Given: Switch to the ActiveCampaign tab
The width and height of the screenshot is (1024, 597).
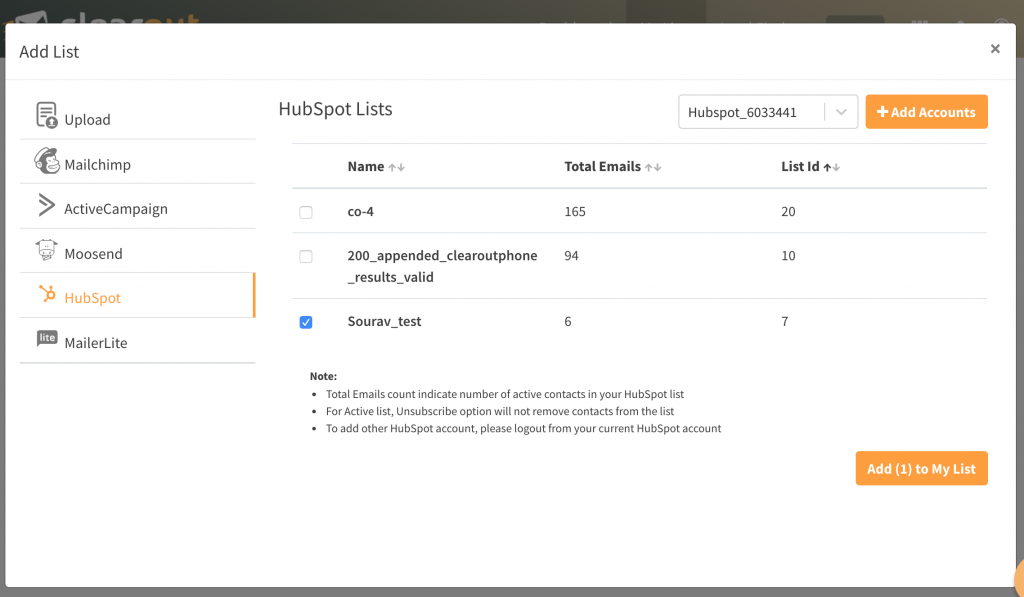Looking at the screenshot, I should 137,206.
